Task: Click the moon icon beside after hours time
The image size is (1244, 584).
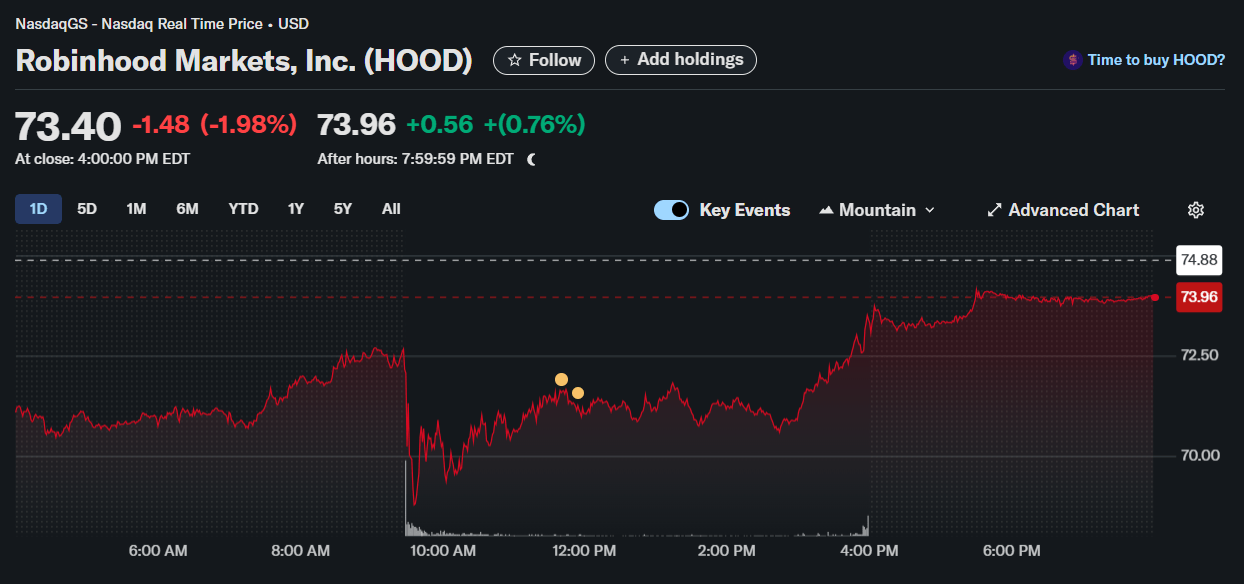Action: [x=531, y=159]
